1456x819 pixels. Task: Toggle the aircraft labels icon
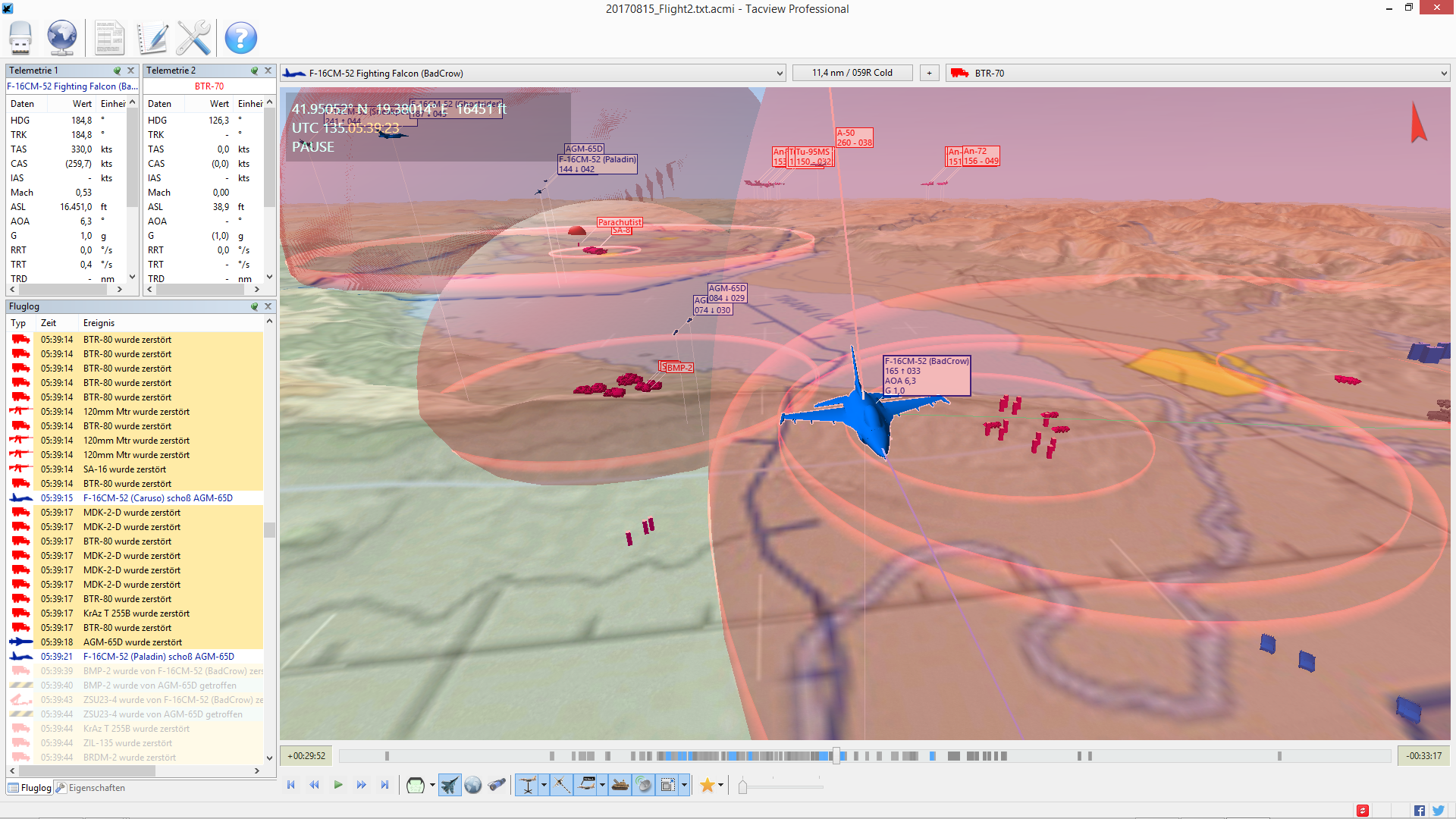pyautogui.click(x=586, y=786)
